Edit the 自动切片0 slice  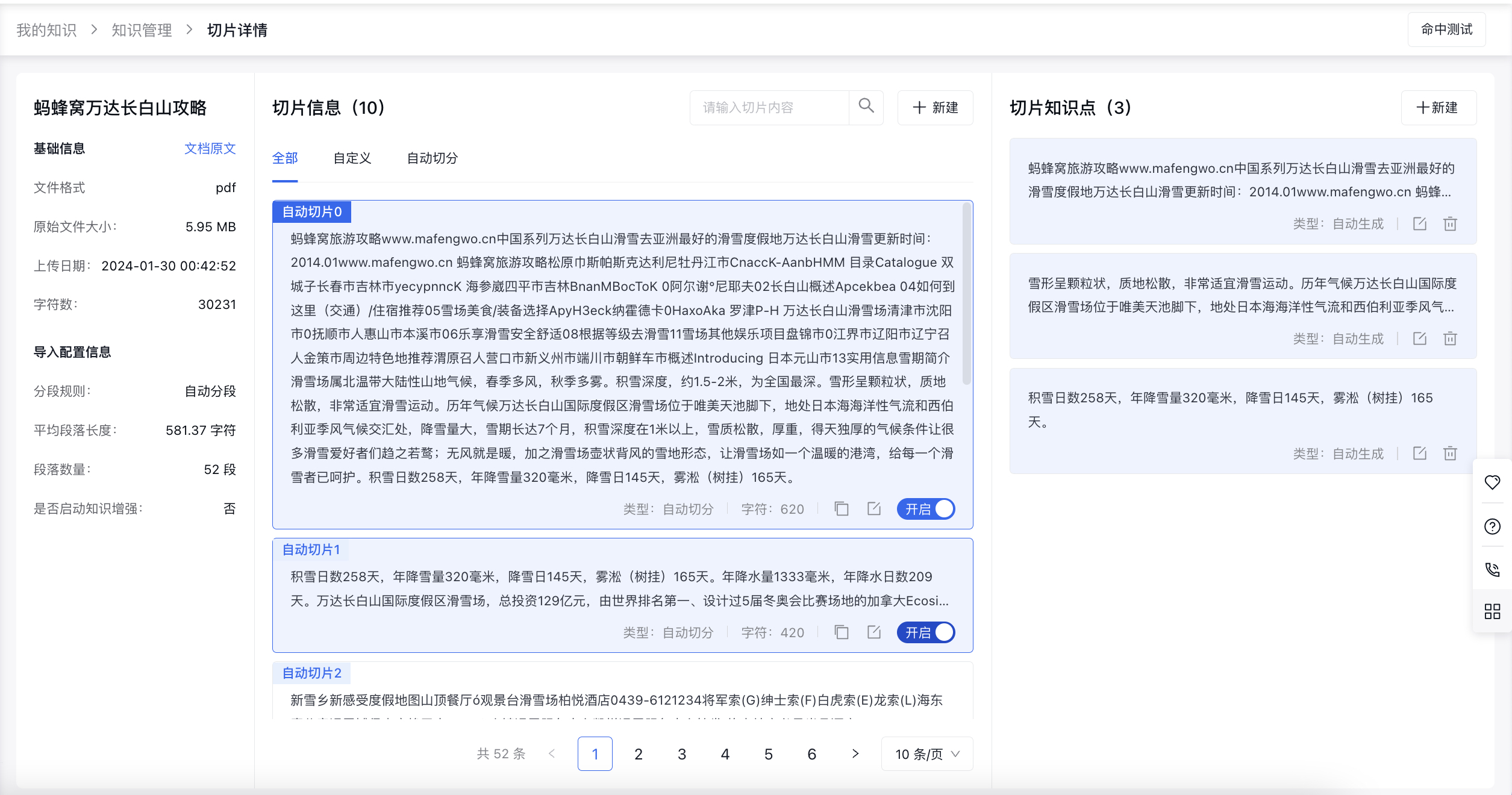(874, 509)
